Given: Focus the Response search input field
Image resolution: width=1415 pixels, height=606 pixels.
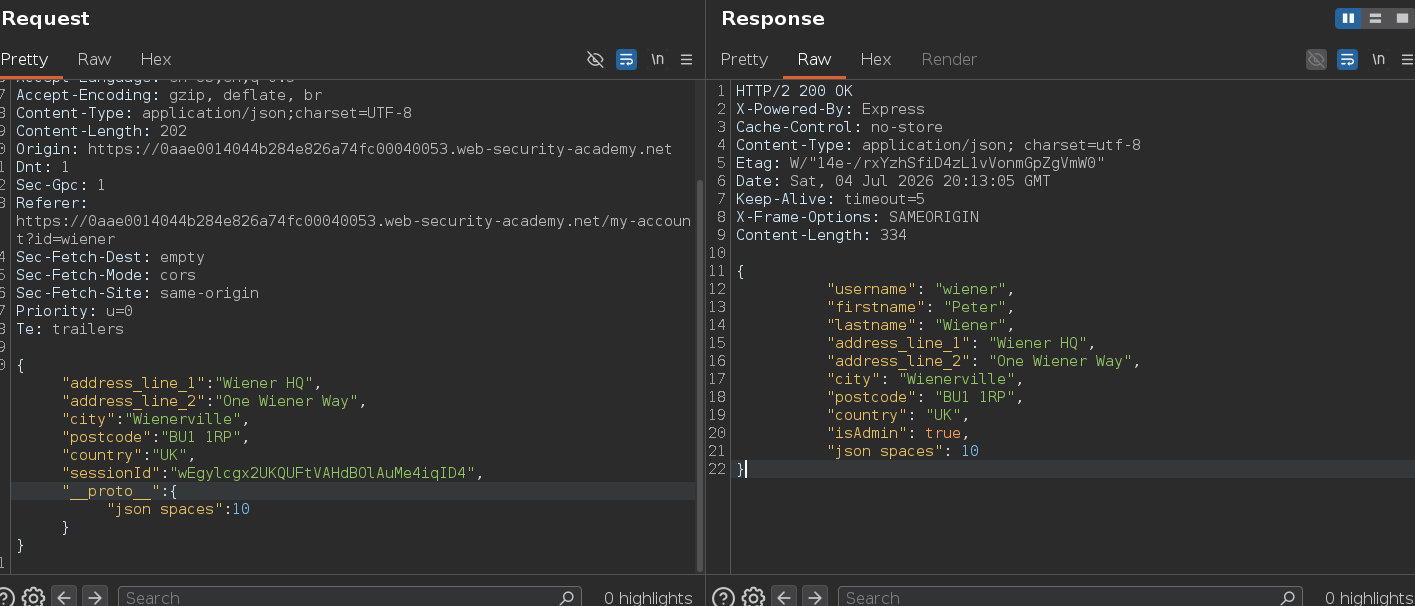Looking at the screenshot, I should tap(1070, 597).
